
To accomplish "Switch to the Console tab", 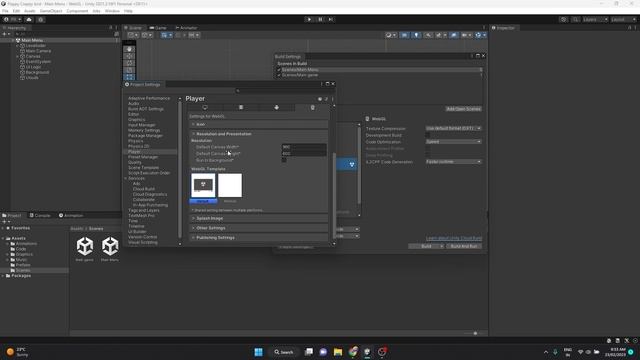I will 40,216.
